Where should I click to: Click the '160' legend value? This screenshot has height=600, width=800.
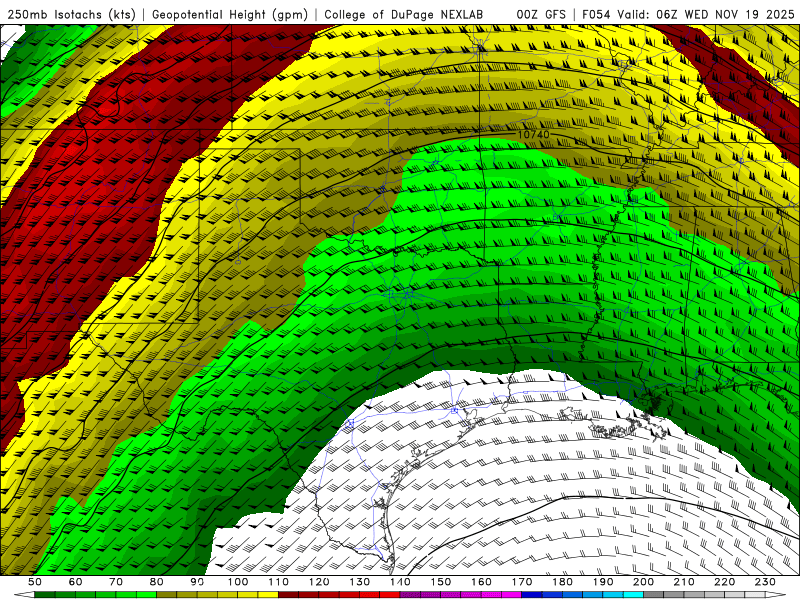pyautogui.click(x=481, y=582)
